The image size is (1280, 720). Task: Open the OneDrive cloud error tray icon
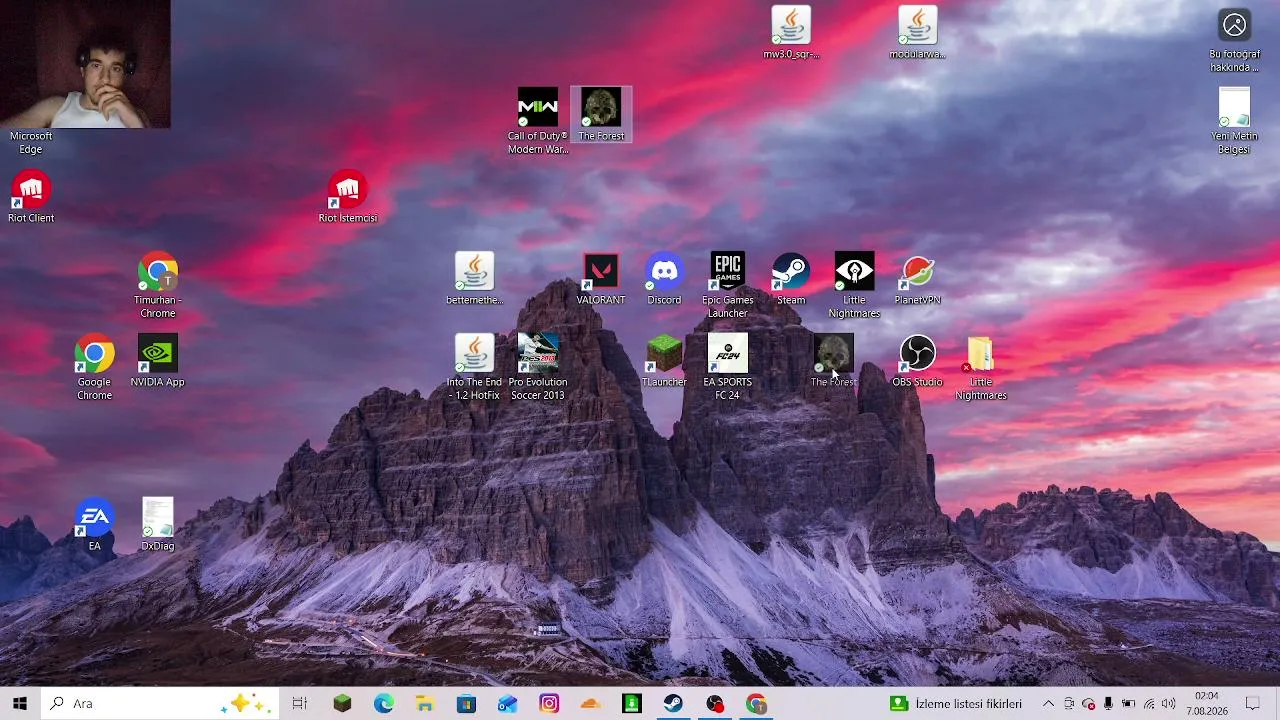[x=1089, y=704]
